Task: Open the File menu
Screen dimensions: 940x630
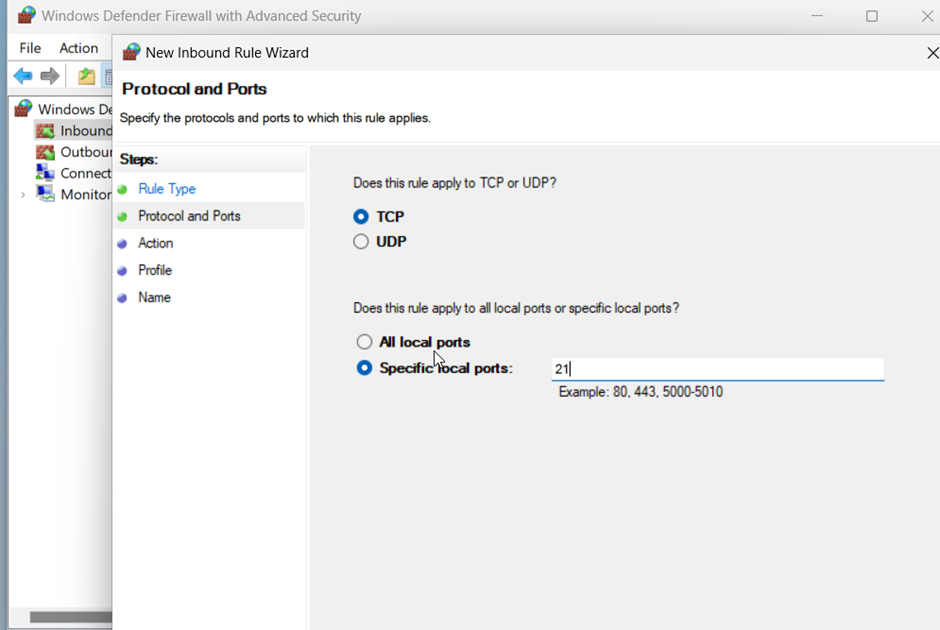Action: point(30,48)
